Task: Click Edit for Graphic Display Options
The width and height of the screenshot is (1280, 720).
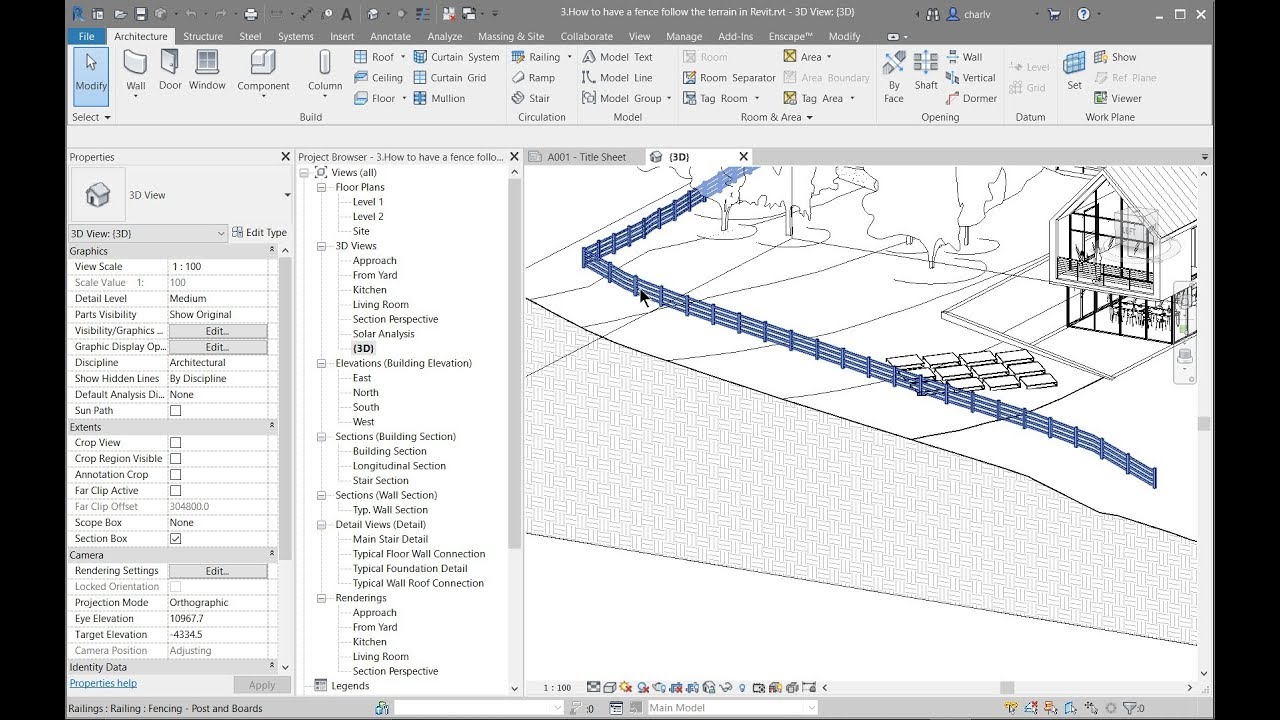Action: click(217, 347)
